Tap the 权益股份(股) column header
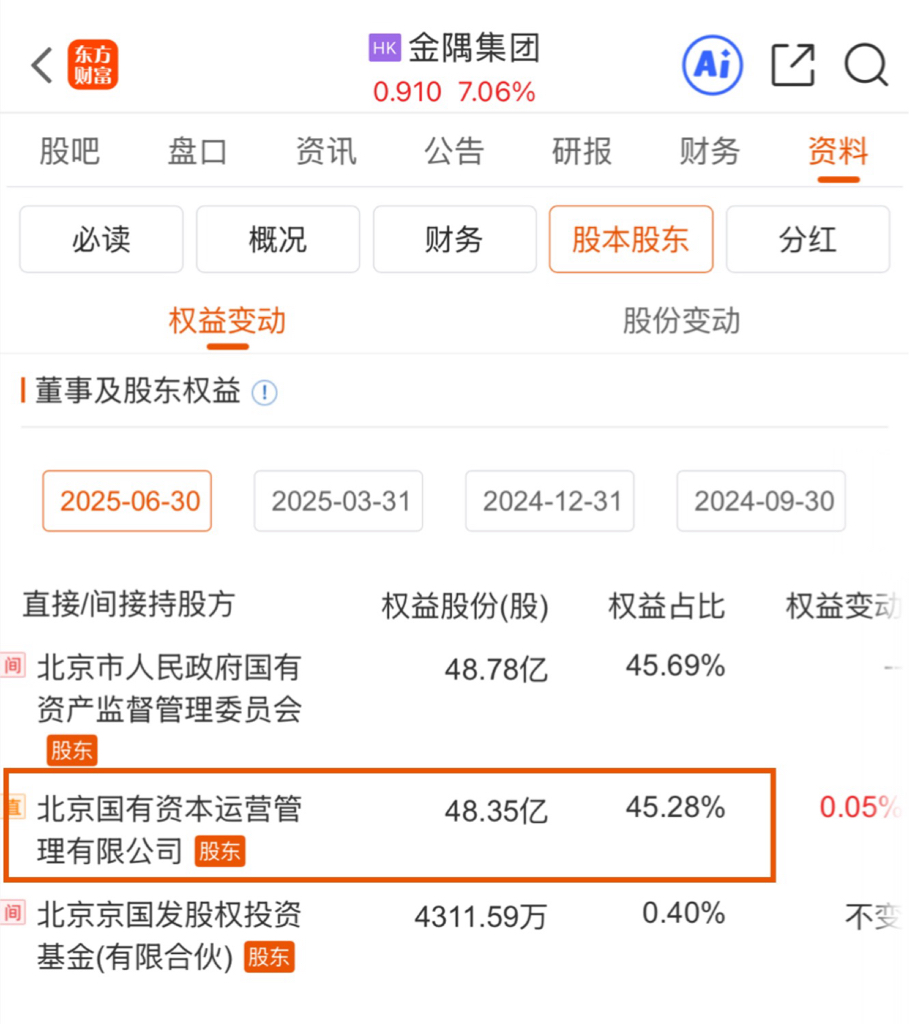The image size is (909, 1024). click(x=465, y=607)
